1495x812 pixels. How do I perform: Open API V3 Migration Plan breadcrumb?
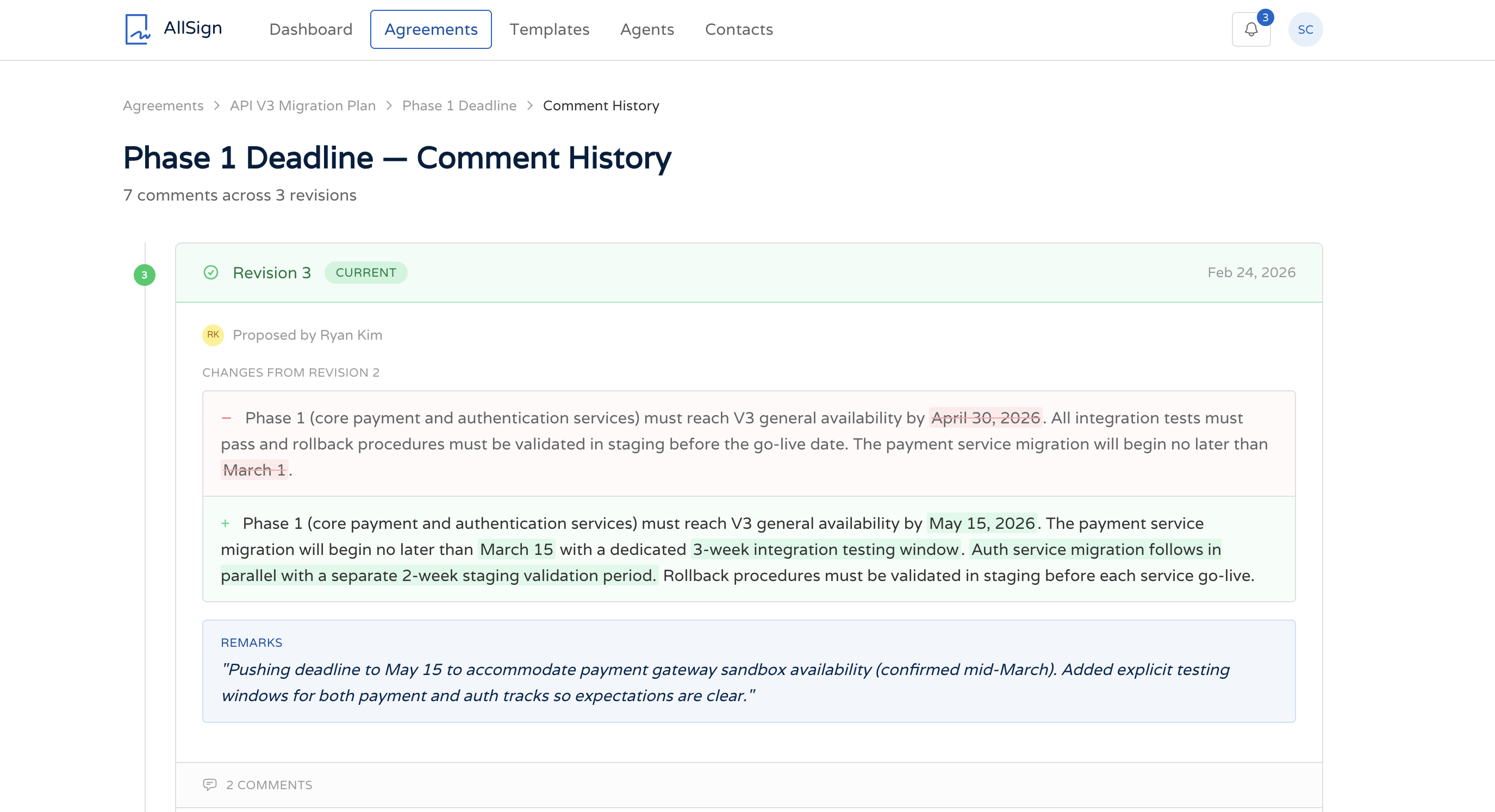[302, 105]
